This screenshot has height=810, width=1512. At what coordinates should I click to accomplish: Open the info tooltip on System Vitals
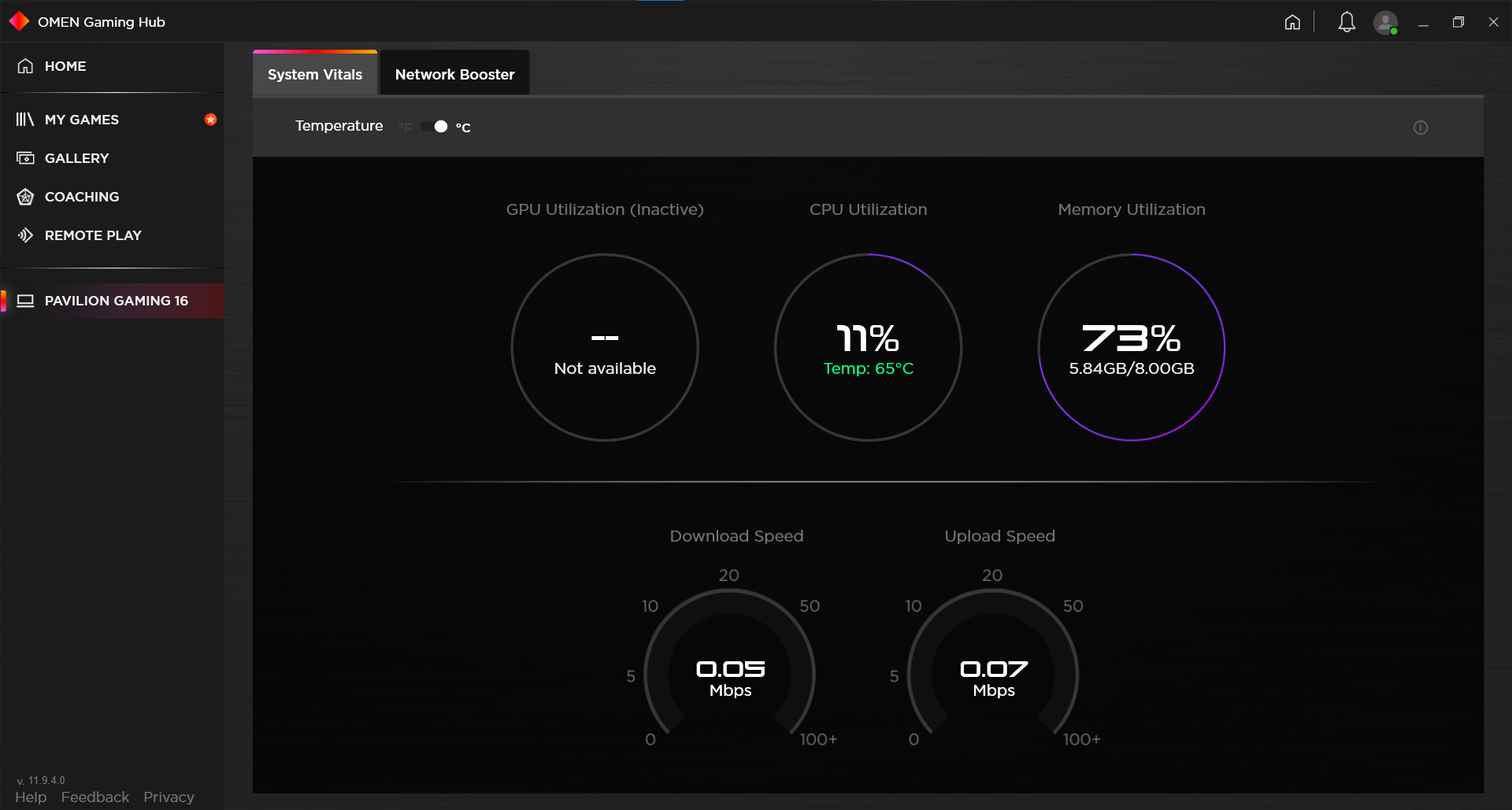point(1421,127)
